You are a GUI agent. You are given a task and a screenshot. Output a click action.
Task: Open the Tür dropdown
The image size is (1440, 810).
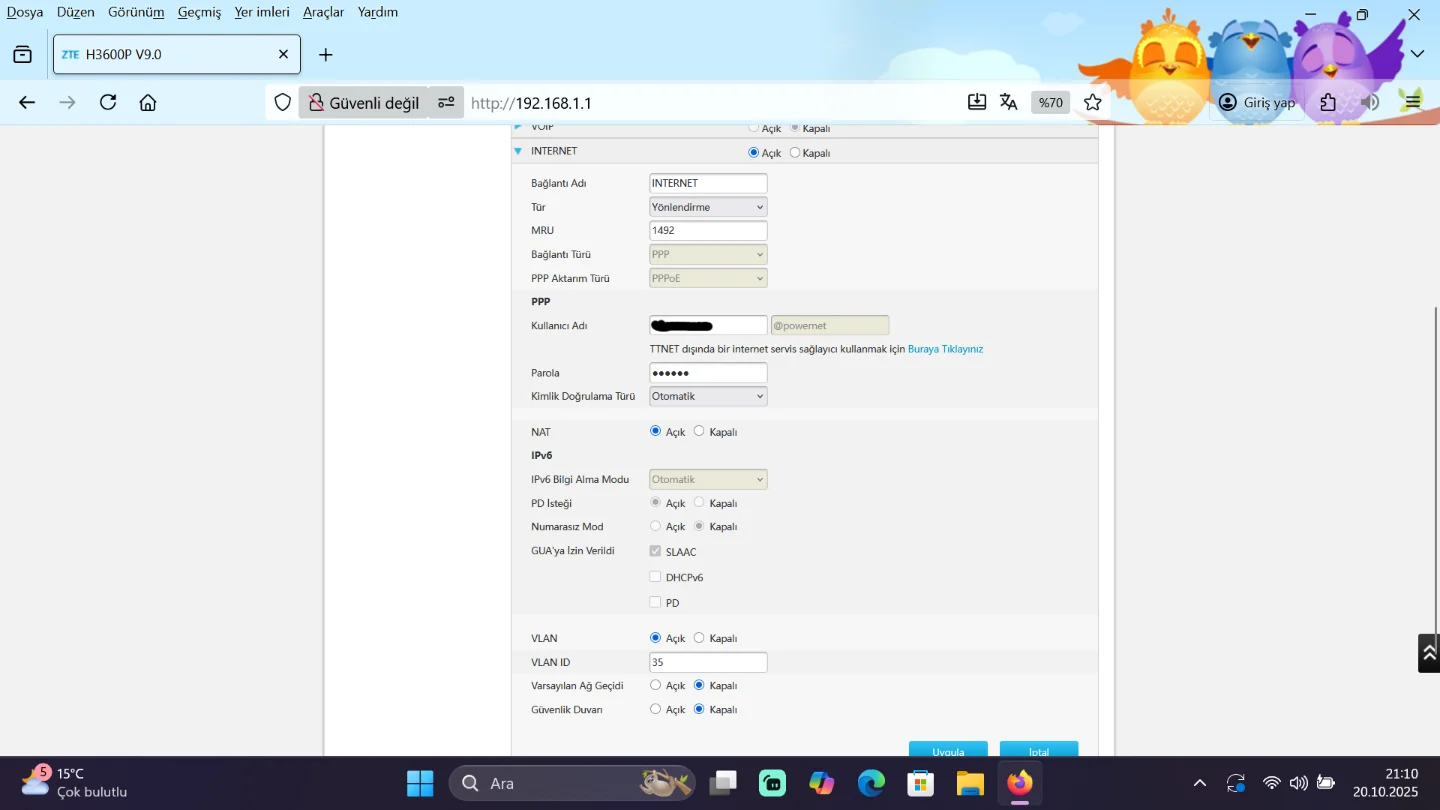pos(708,207)
